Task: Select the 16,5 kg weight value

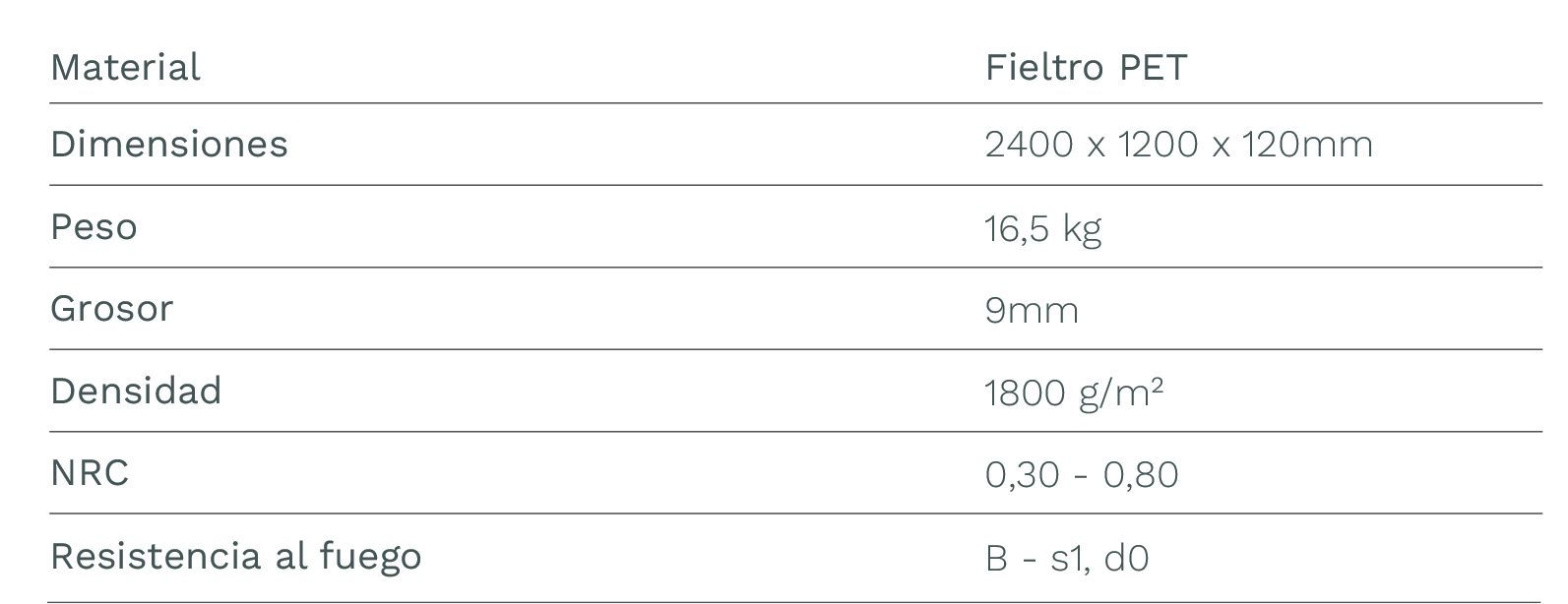Action: [1042, 228]
